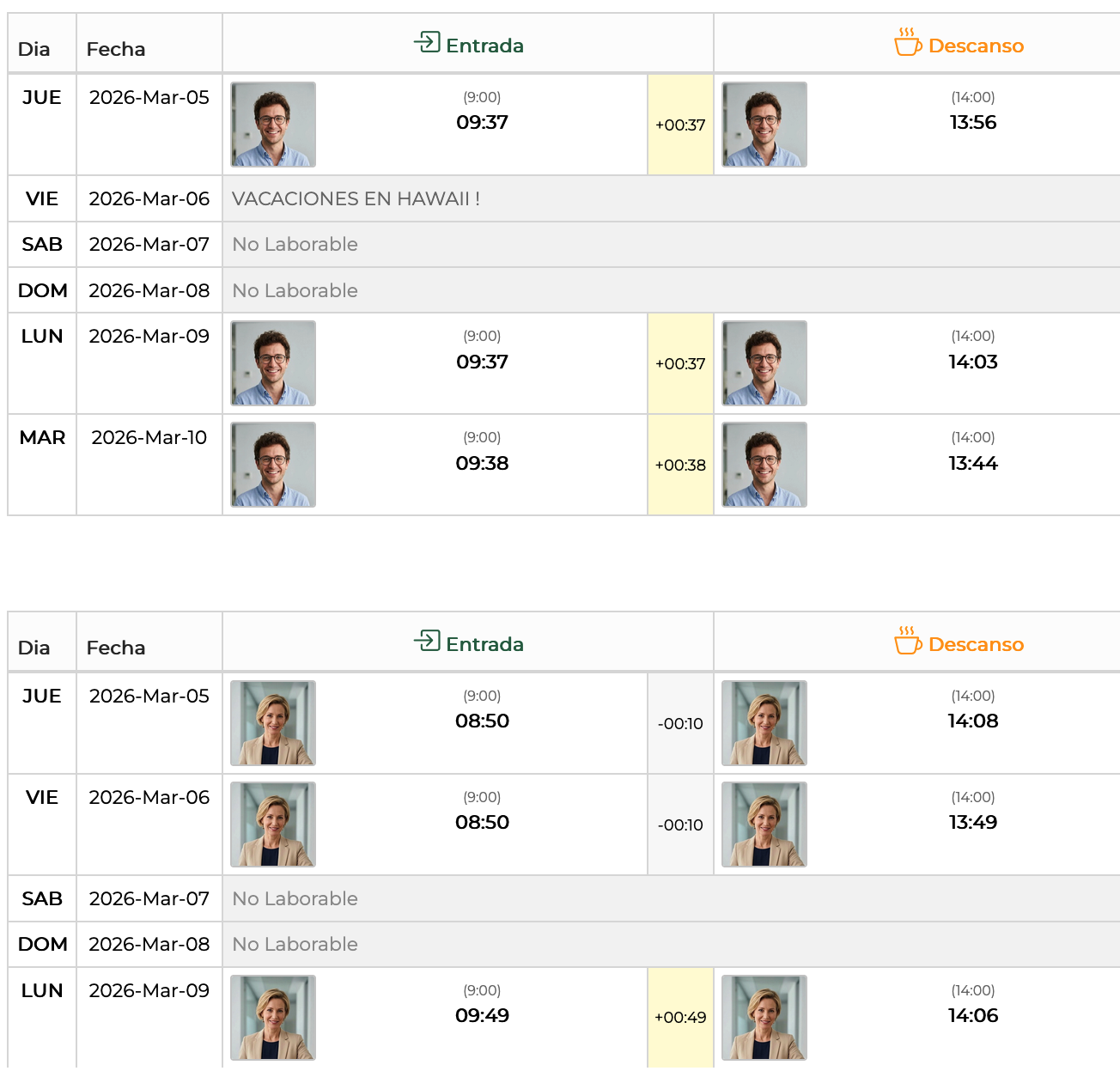Click the Descanso coffee cup icon in the second table
Screen dimensions: 1120x1077
pos(907,641)
